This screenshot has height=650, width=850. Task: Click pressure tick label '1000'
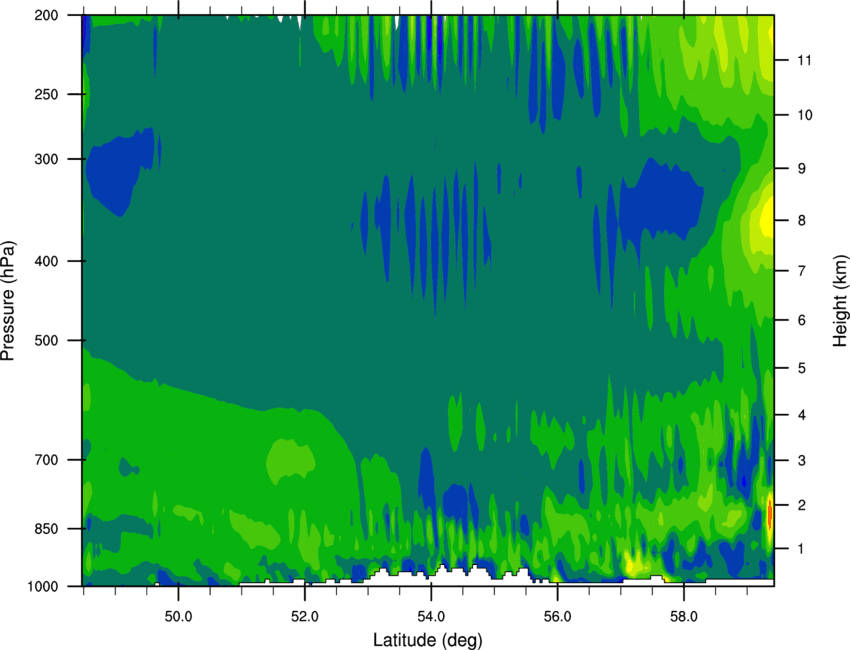tap(42, 587)
